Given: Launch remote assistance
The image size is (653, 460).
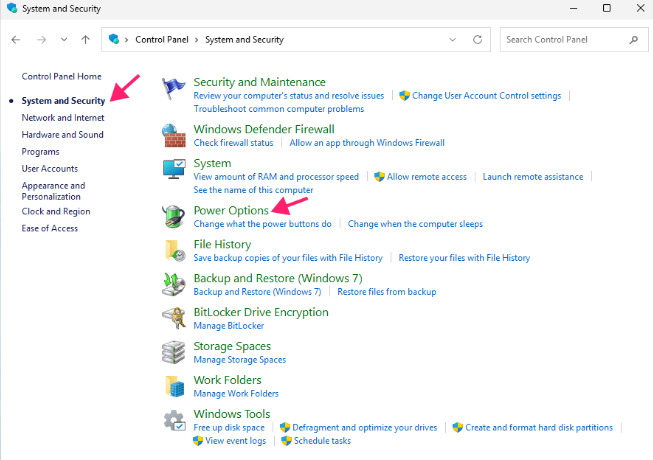Looking at the screenshot, I should 533,177.
